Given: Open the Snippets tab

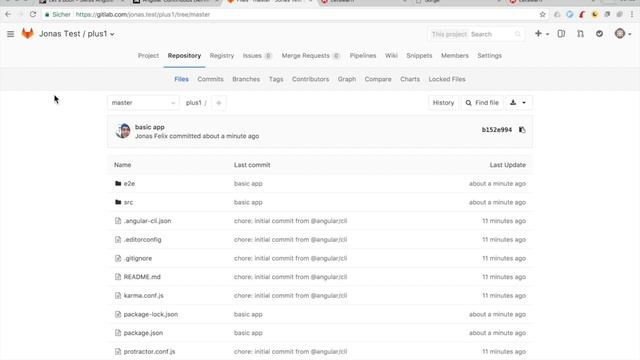Looking at the screenshot, I should (x=419, y=56).
